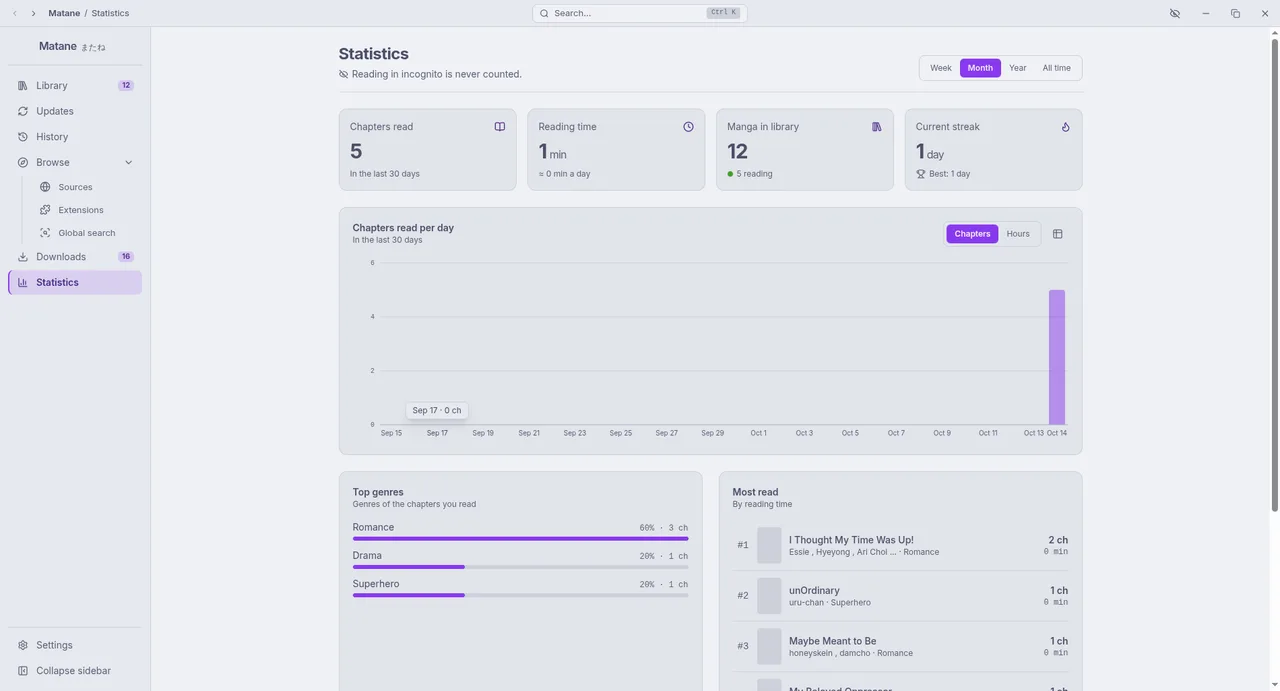The image size is (1280, 691).
Task: Open History in the sidebar
Action: pyautogui.click(x=75, y=137)
